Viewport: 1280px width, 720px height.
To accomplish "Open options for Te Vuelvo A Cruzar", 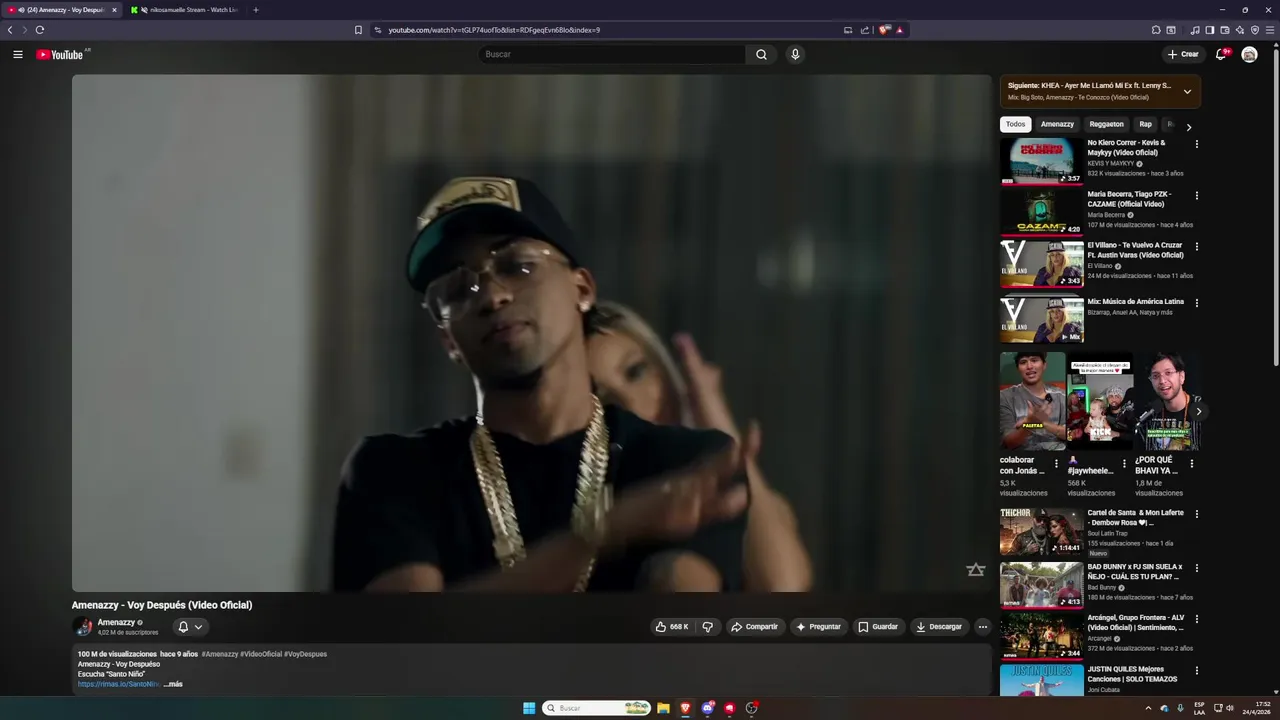I will click(1196, 246).
